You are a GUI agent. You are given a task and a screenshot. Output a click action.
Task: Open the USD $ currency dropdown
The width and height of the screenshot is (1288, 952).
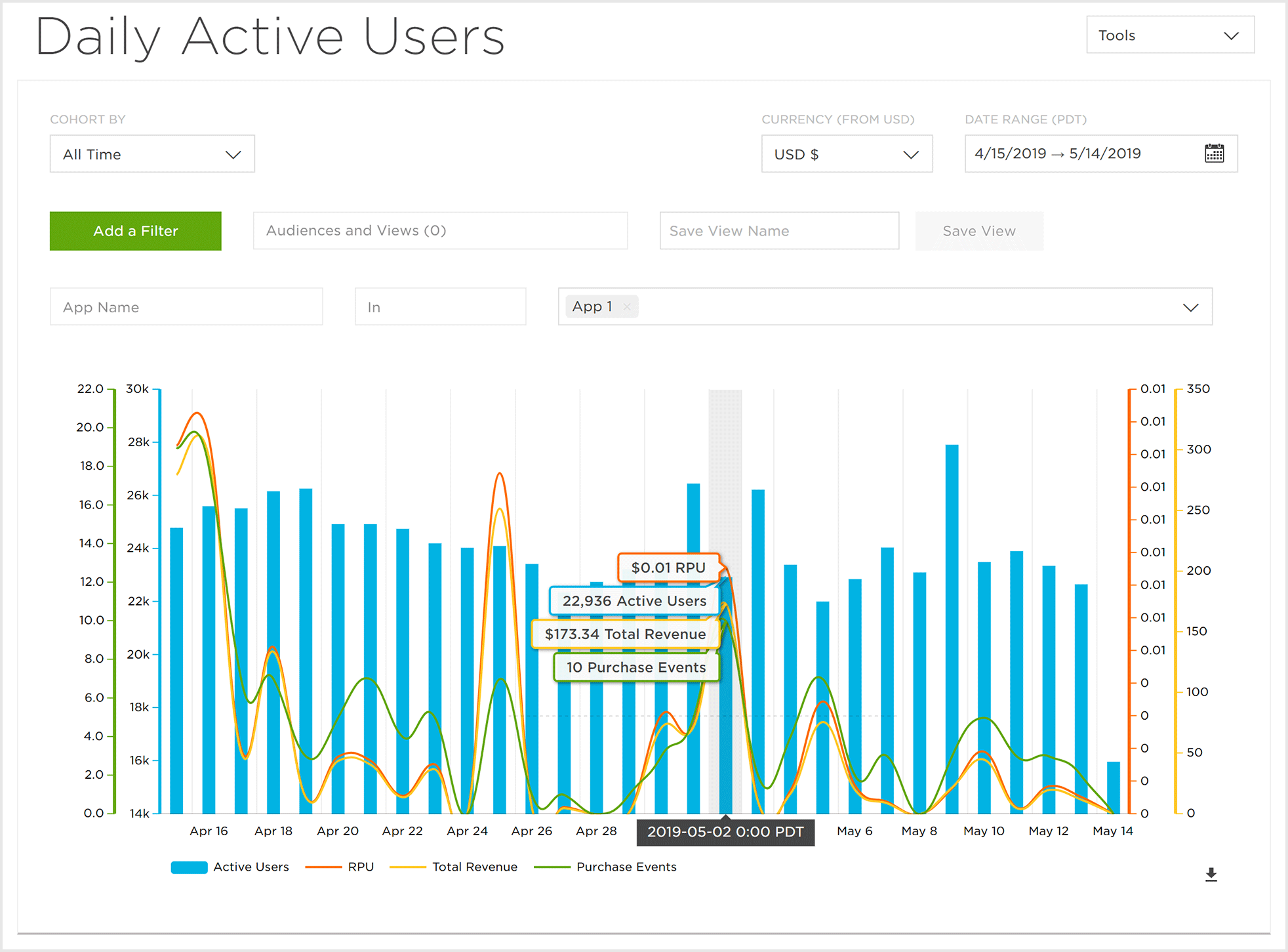tap(846, 154)
